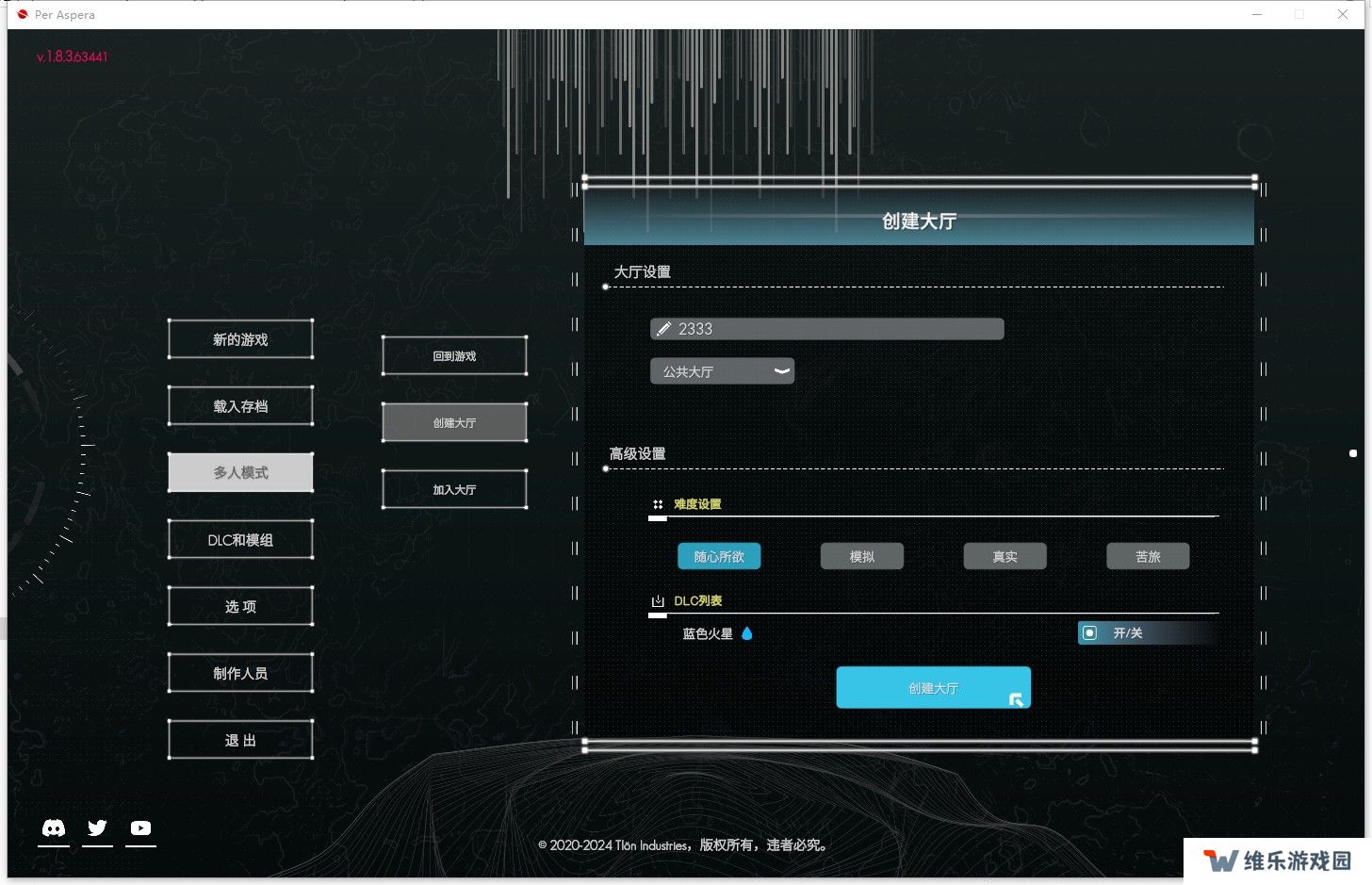Click the pencil edit icon beside 2333
The width and height of the screenshot is (1372, 885).
(664, 329)
